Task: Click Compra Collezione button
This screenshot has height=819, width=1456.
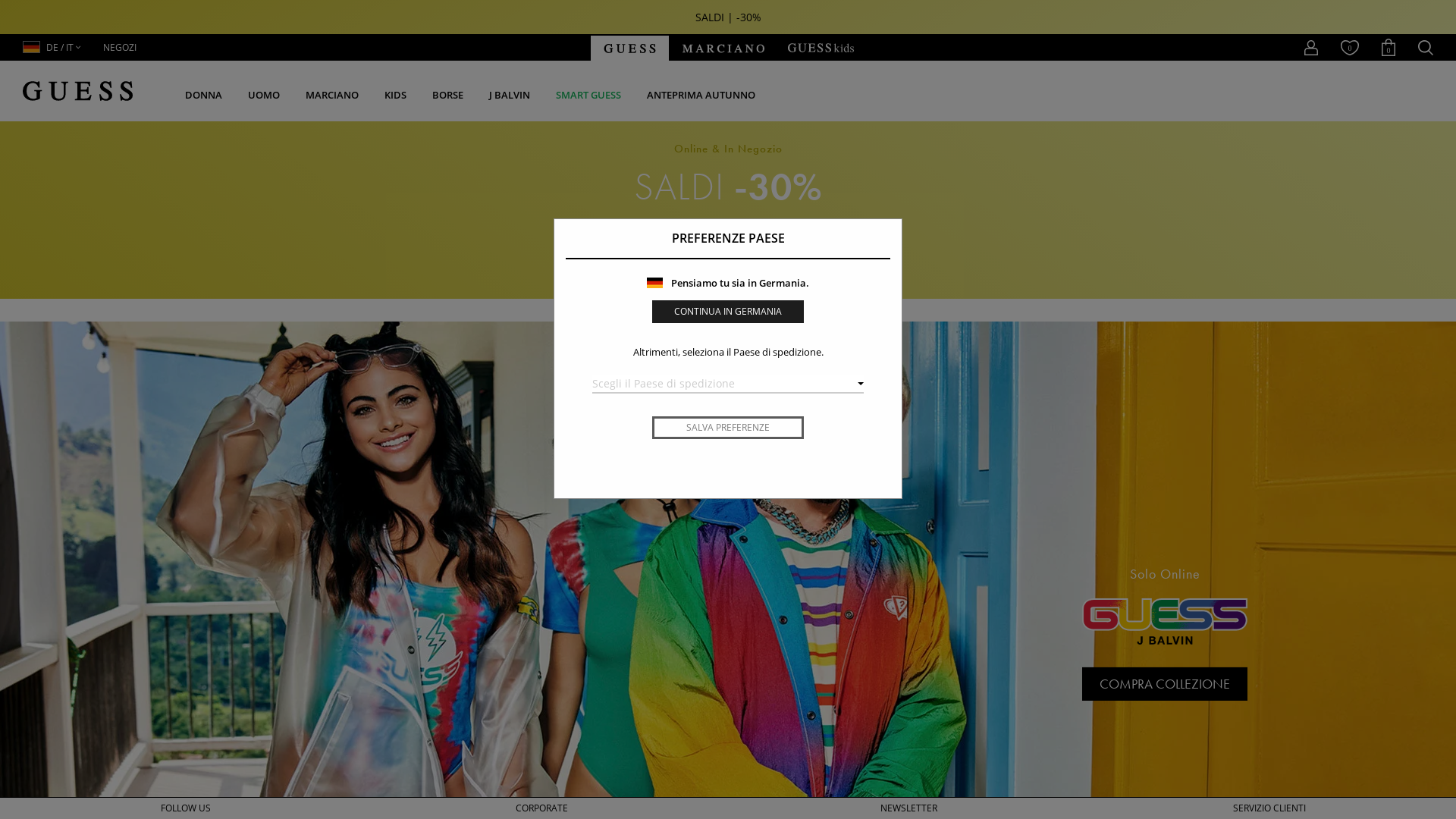Action: coord(1164,684)
